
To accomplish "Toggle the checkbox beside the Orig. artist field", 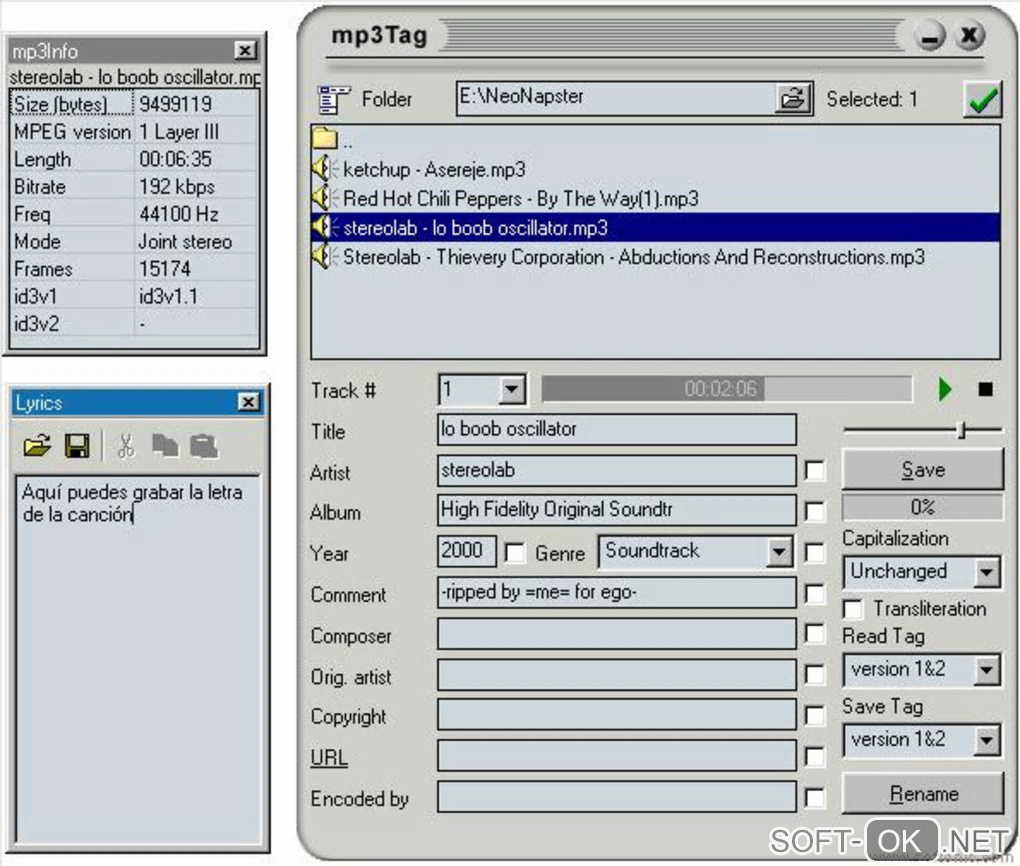I will tap(814, 675).
